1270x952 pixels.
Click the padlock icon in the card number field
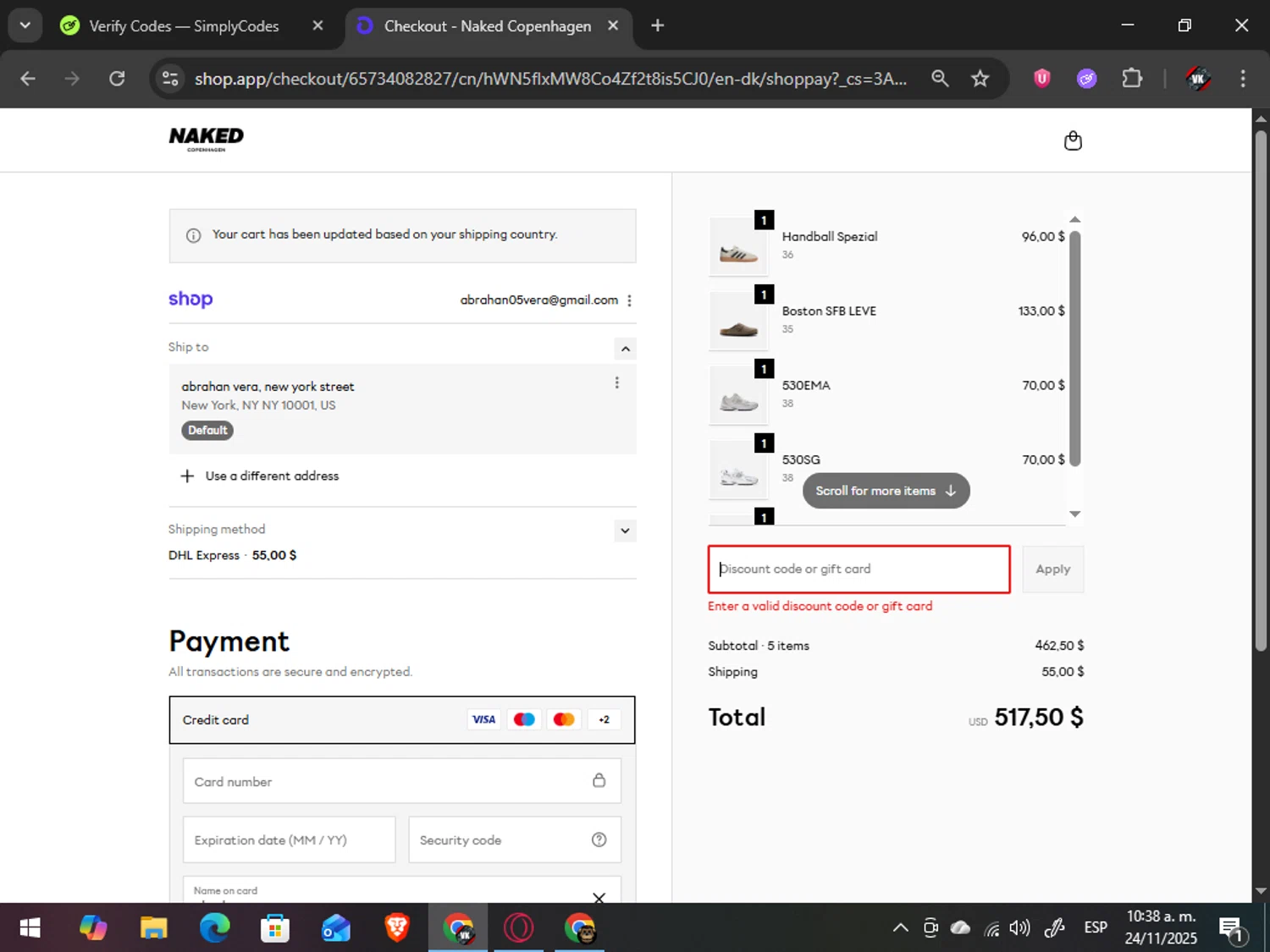tap(599, 780)
